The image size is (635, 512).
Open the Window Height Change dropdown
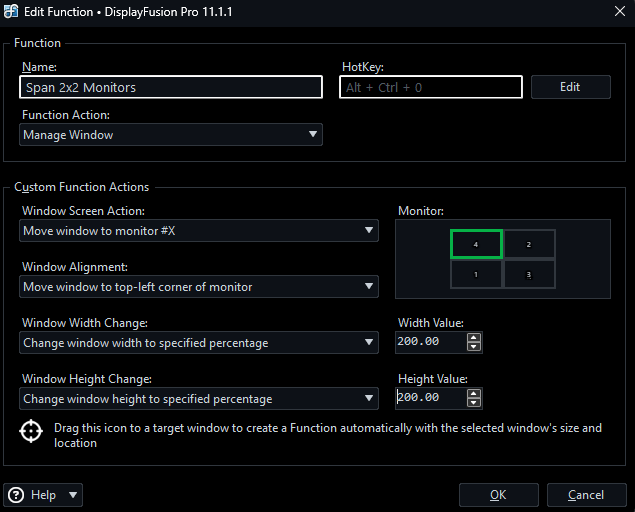199,398
